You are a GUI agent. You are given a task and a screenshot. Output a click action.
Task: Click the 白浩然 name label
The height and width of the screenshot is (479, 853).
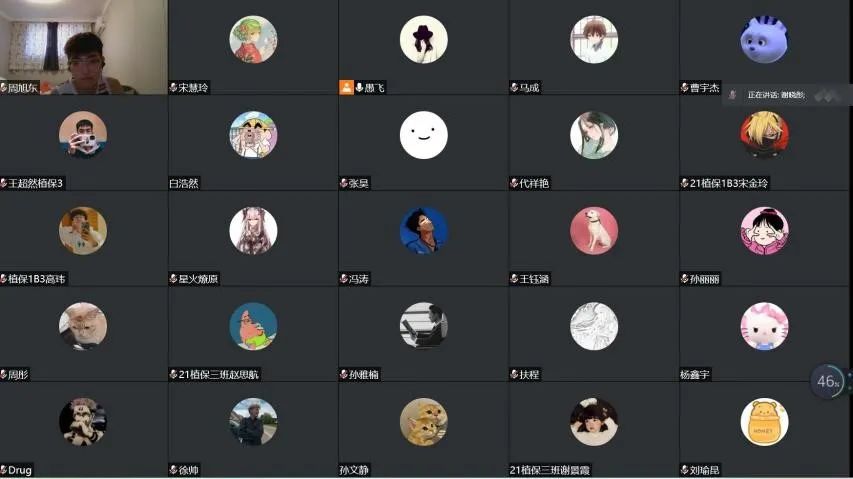(x=184, y=183)
